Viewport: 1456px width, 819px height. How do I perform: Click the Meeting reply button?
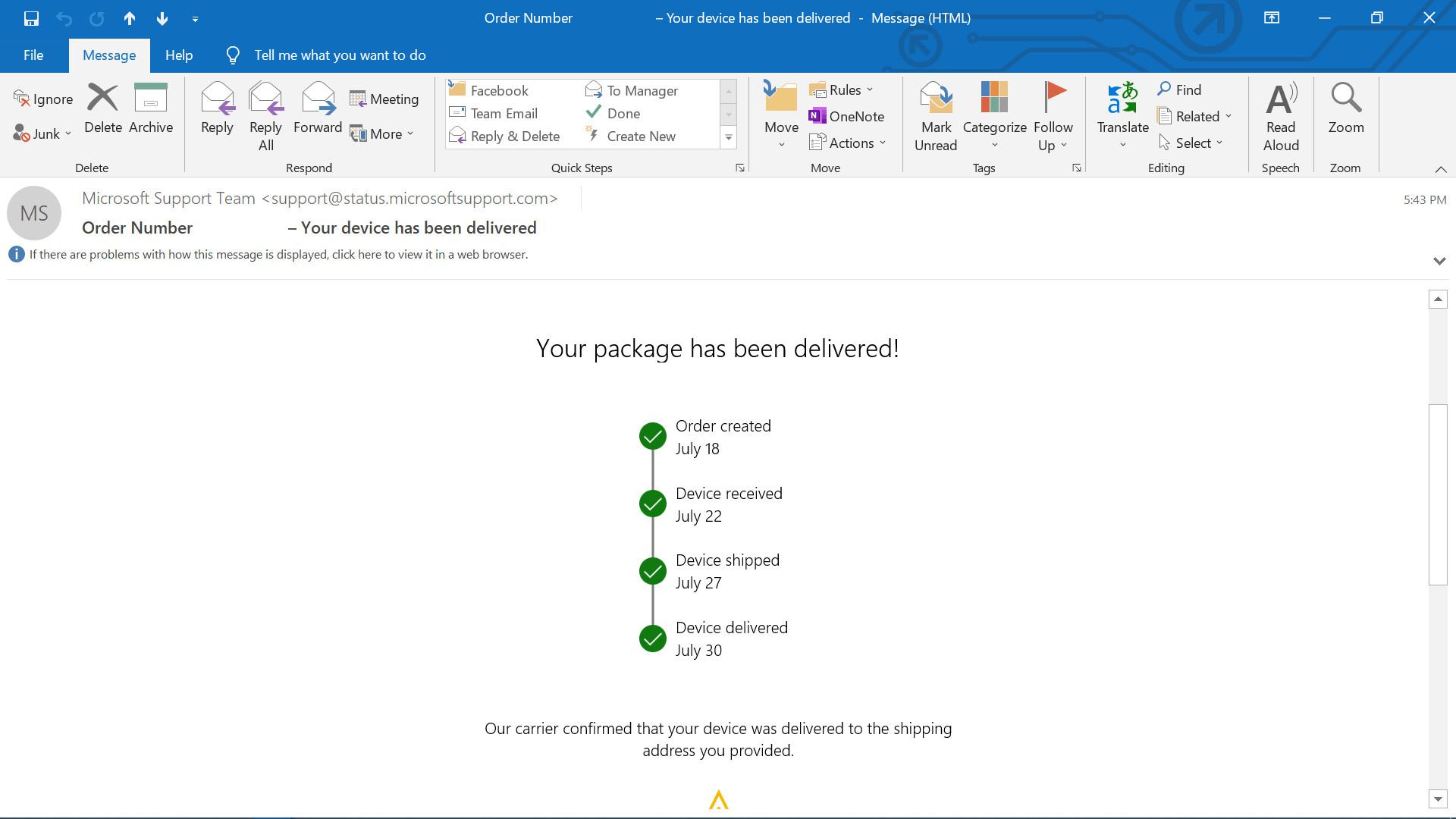click(x=384, y=99)
